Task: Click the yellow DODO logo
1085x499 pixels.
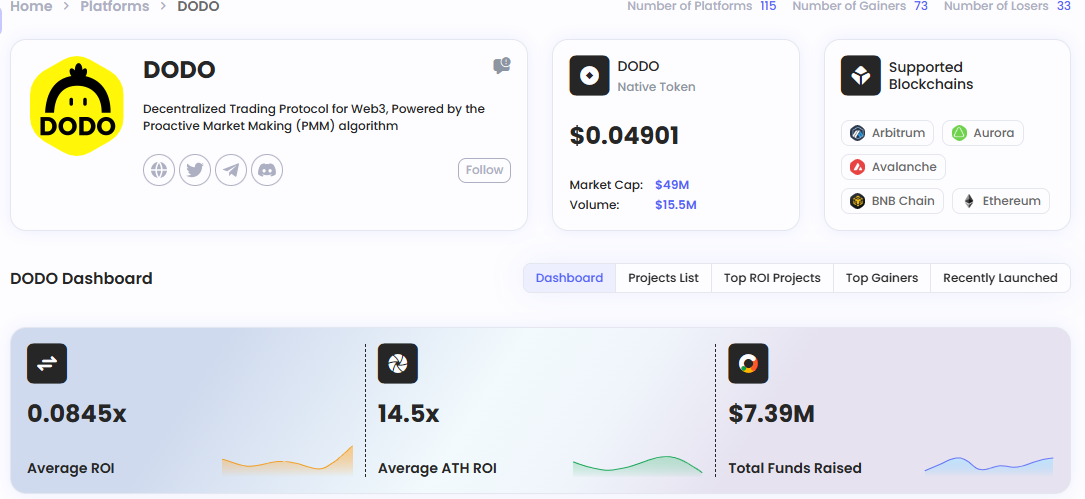Action: click(x=77, y=106)
